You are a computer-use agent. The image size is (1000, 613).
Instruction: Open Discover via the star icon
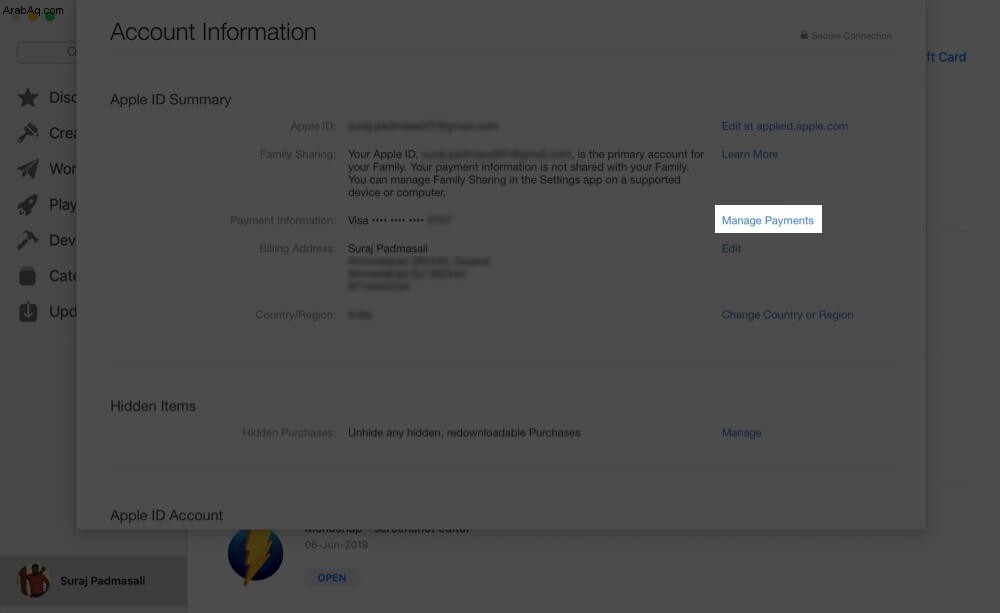tap(27, 98)
